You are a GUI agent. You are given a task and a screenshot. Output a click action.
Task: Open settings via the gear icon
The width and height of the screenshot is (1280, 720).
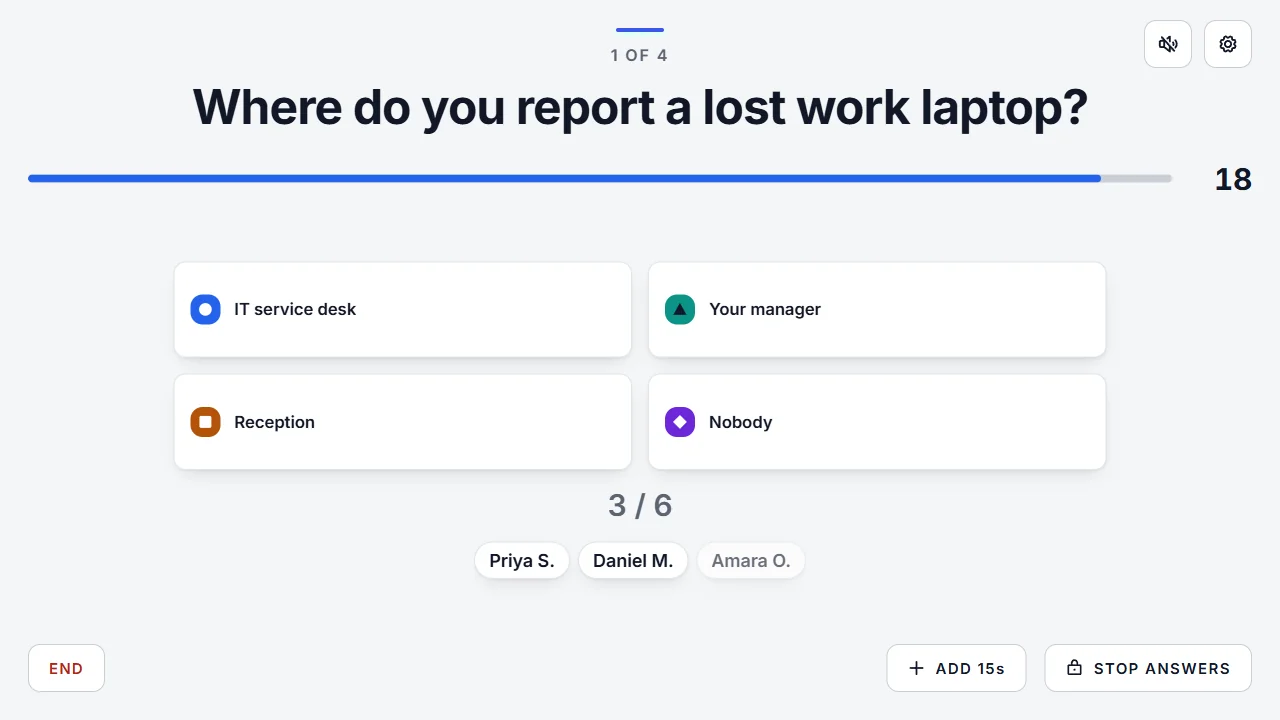pyautogui.click(x=1228, y=44)
